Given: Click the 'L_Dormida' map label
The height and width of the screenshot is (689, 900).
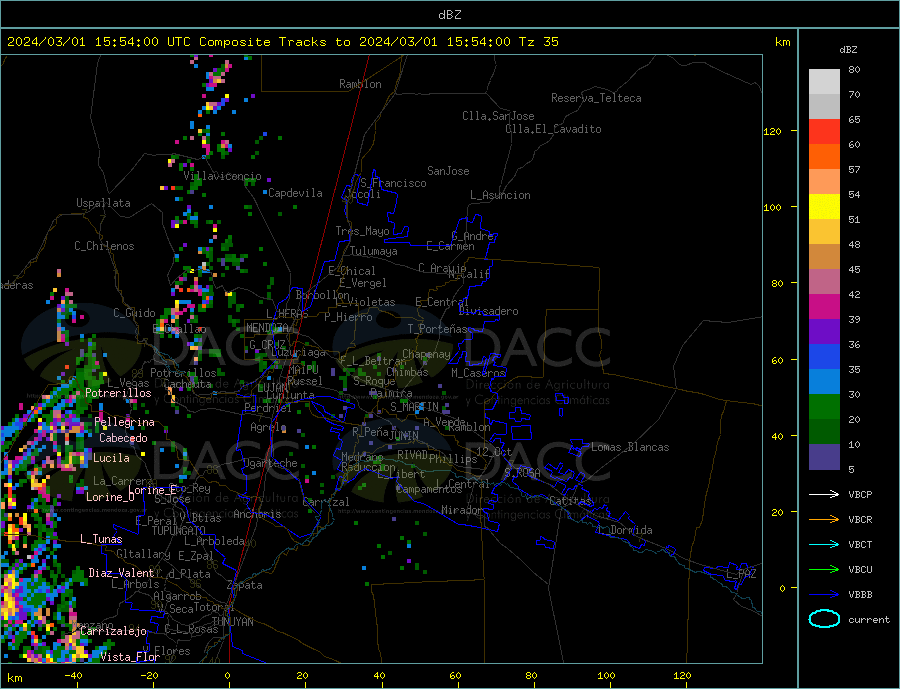Looking at the screenshot, I should [x=625, y=530].
